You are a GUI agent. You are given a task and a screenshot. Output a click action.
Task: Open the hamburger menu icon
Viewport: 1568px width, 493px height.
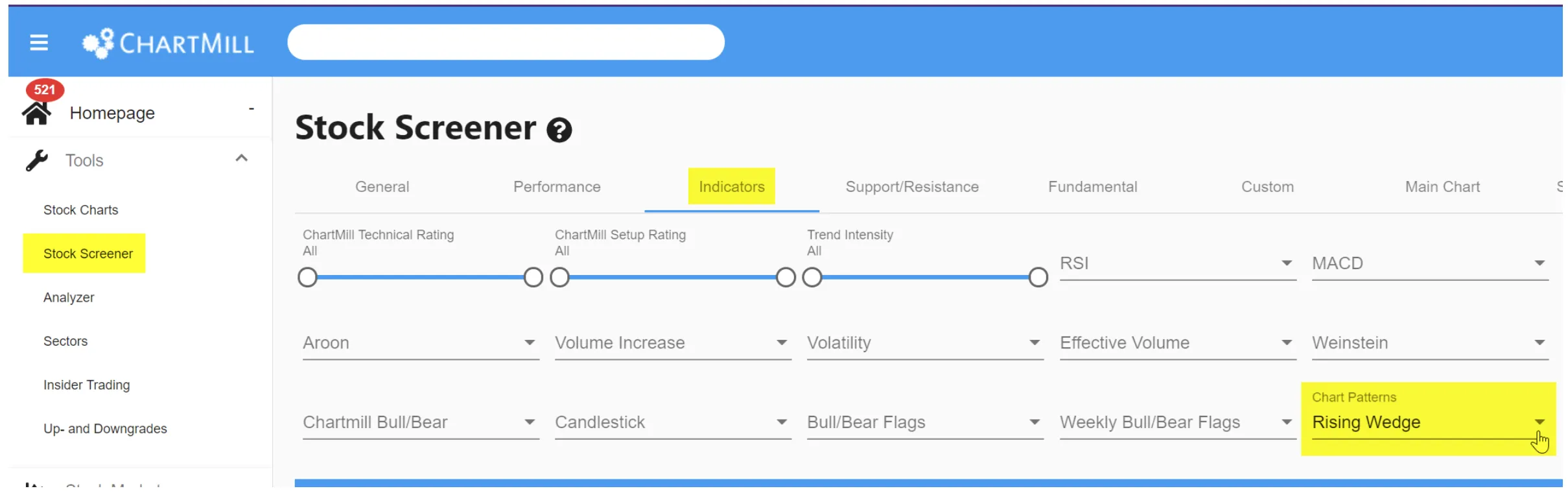point(39,43)
